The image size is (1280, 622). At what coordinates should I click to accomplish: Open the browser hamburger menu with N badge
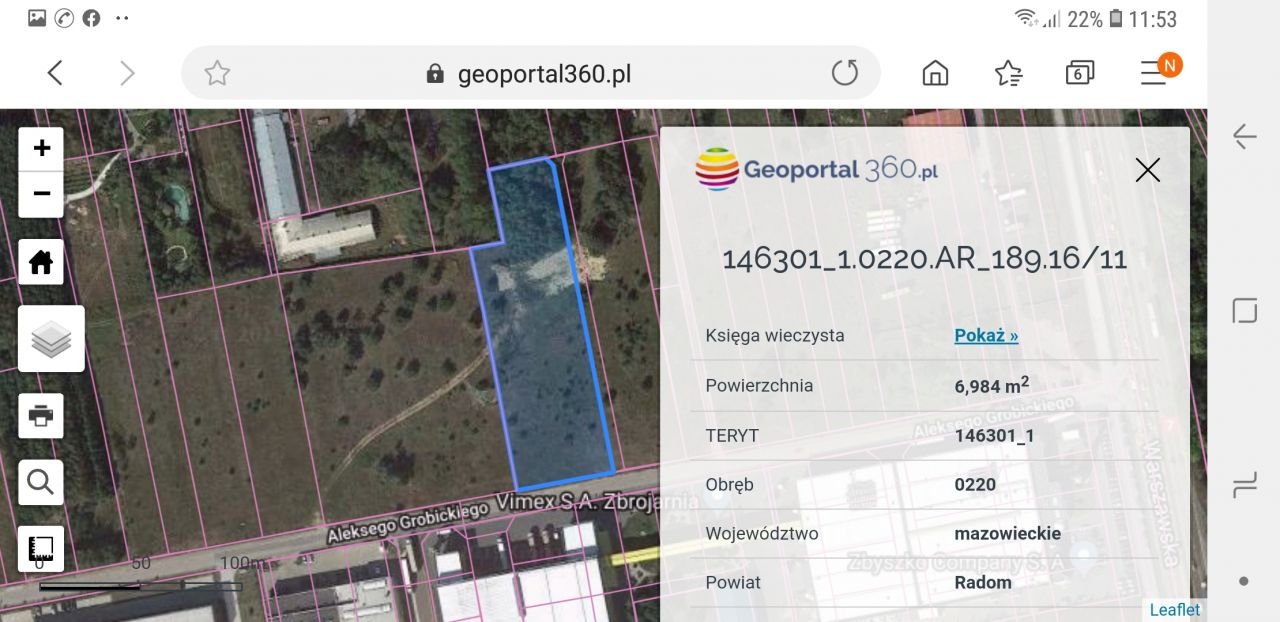click(1155, 72)
